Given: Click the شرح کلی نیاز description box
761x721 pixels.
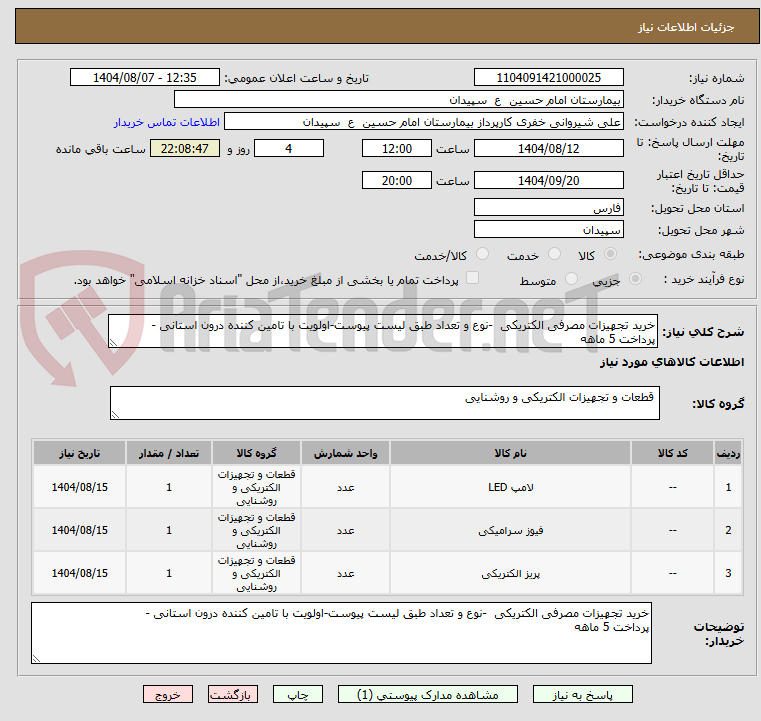Looking at the screenshot, I should click(383, 331).
